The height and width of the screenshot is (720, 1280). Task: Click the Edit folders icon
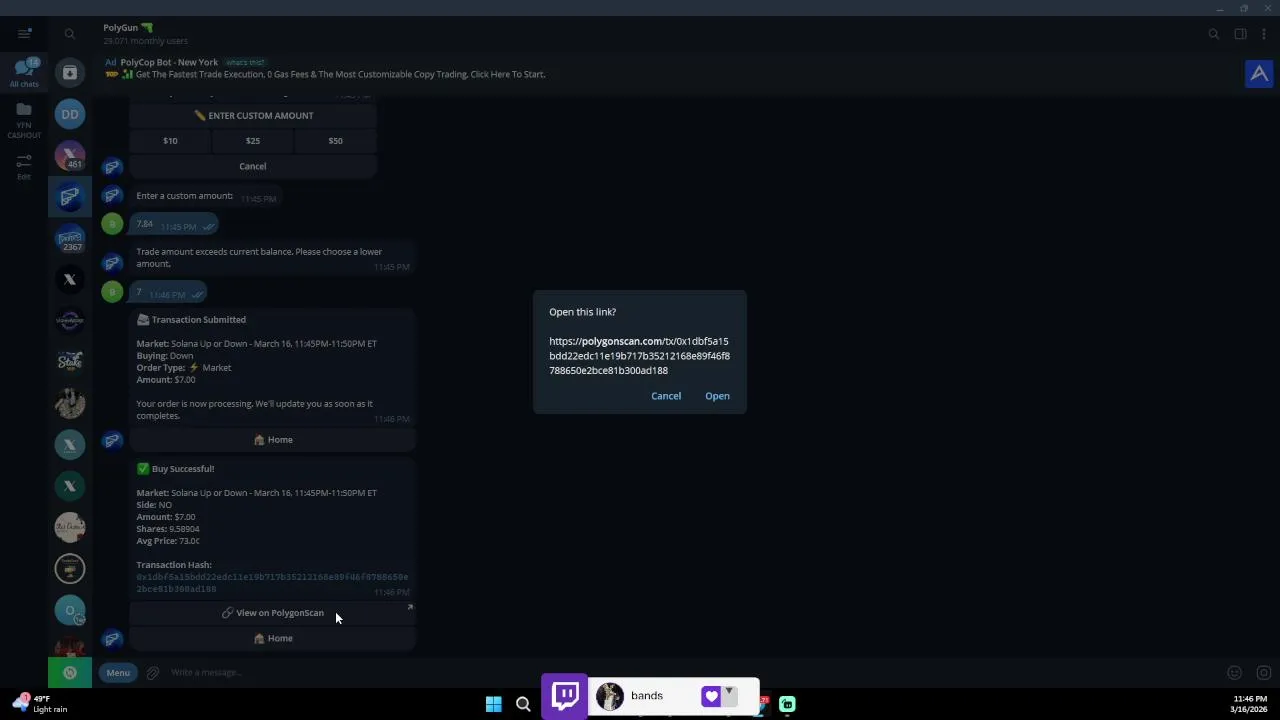click(x=24, y=165)
